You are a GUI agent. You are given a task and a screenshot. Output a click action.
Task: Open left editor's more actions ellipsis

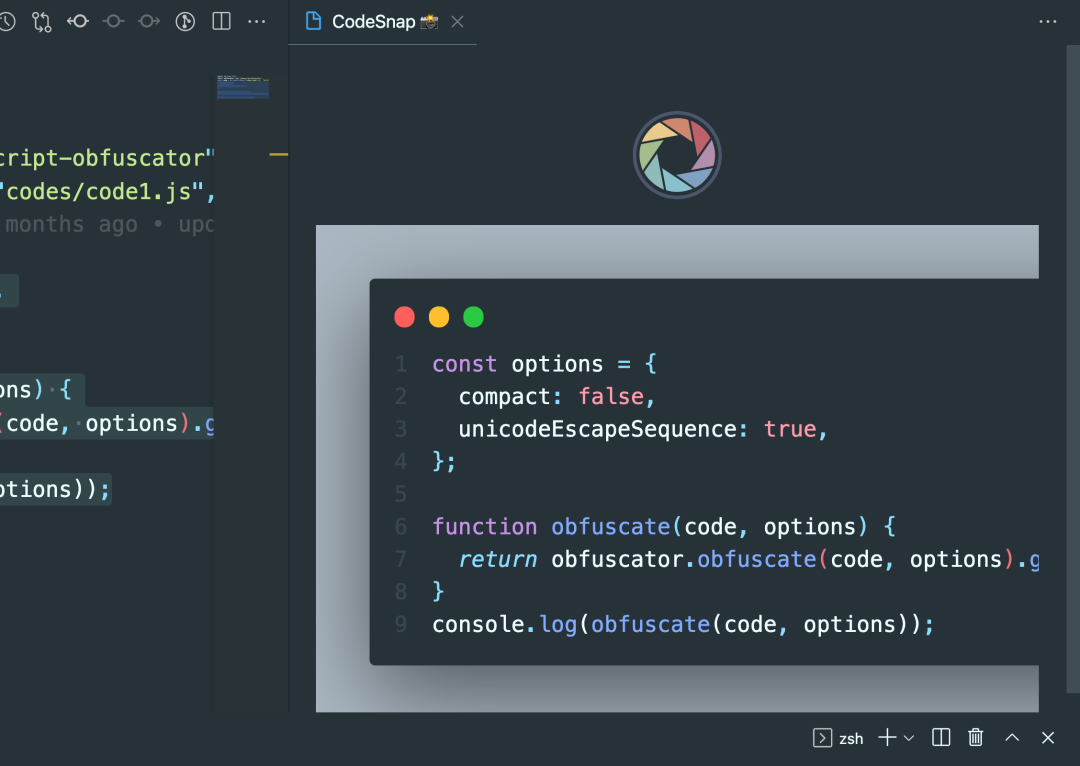click(x=257, y=21)
